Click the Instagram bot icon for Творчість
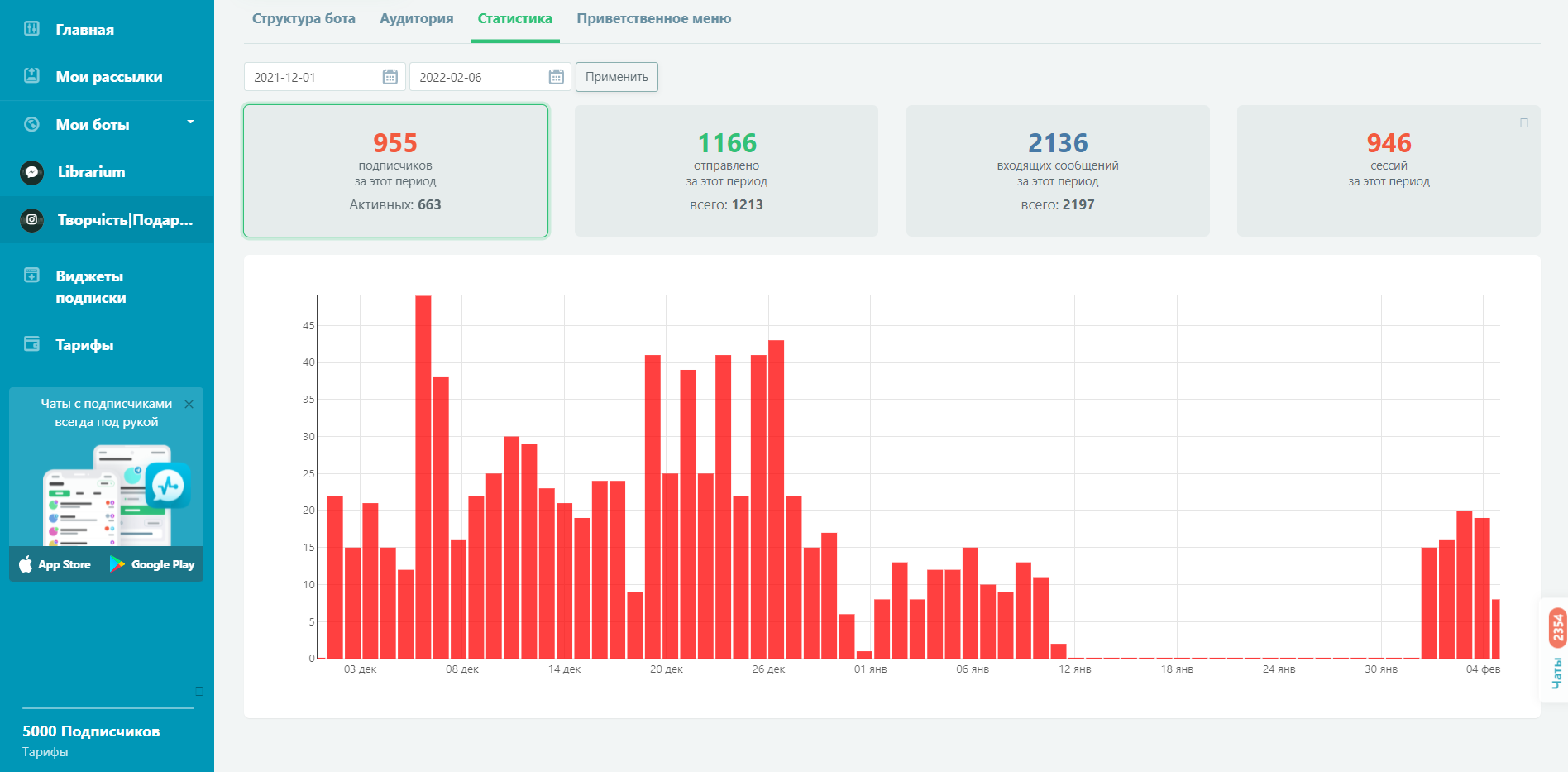The height and width of the screenshot is (772, 1568). coord(31,220)
